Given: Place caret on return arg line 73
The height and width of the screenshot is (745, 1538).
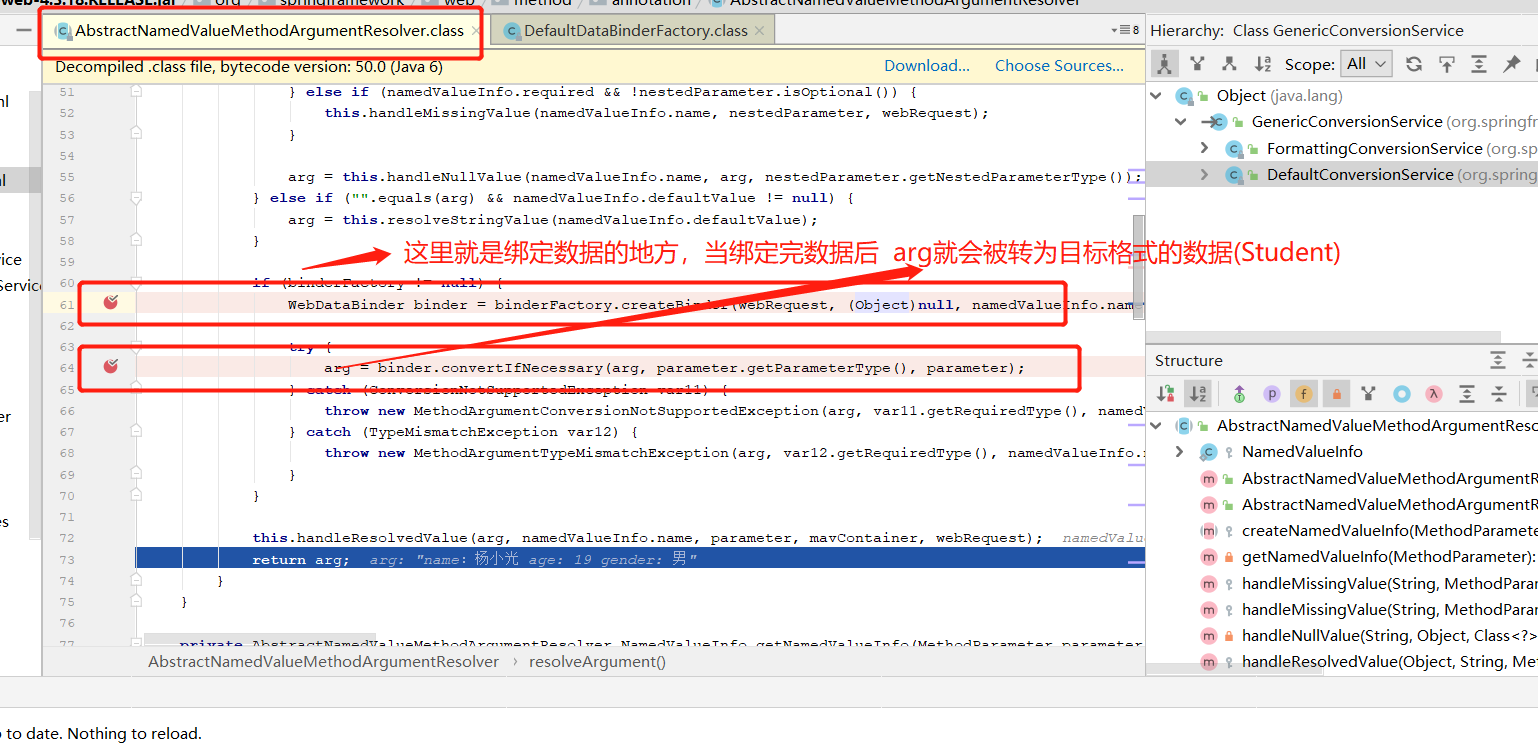Looking at the screenshot, I should click(300, 559).
